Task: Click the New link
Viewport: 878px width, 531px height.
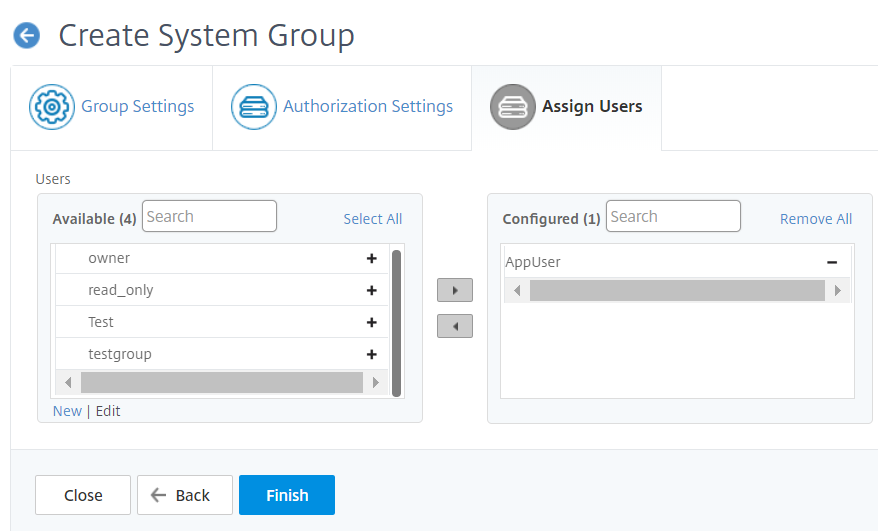Action: pos(67,411)
